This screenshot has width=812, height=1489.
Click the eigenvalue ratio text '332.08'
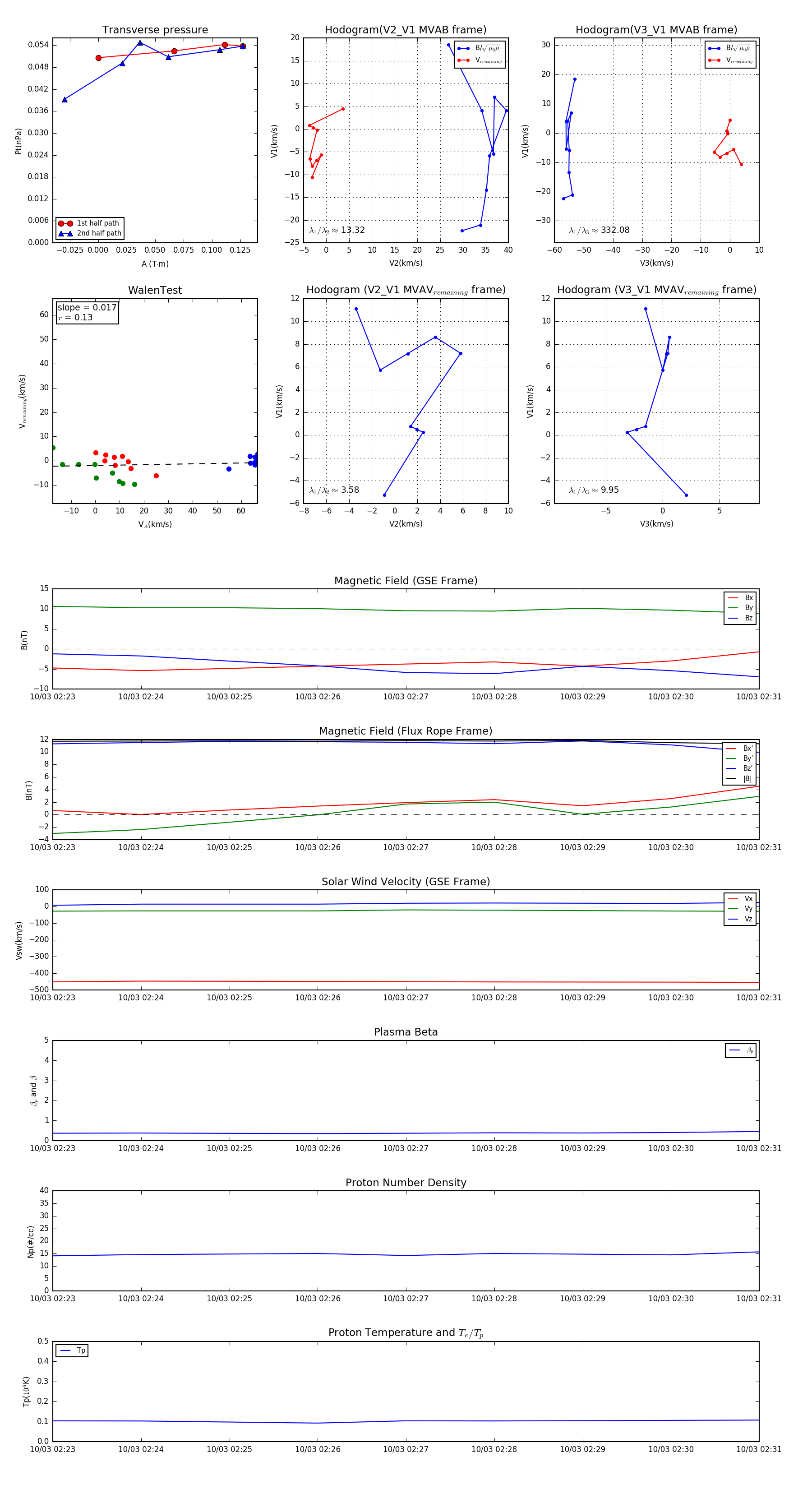615,230
